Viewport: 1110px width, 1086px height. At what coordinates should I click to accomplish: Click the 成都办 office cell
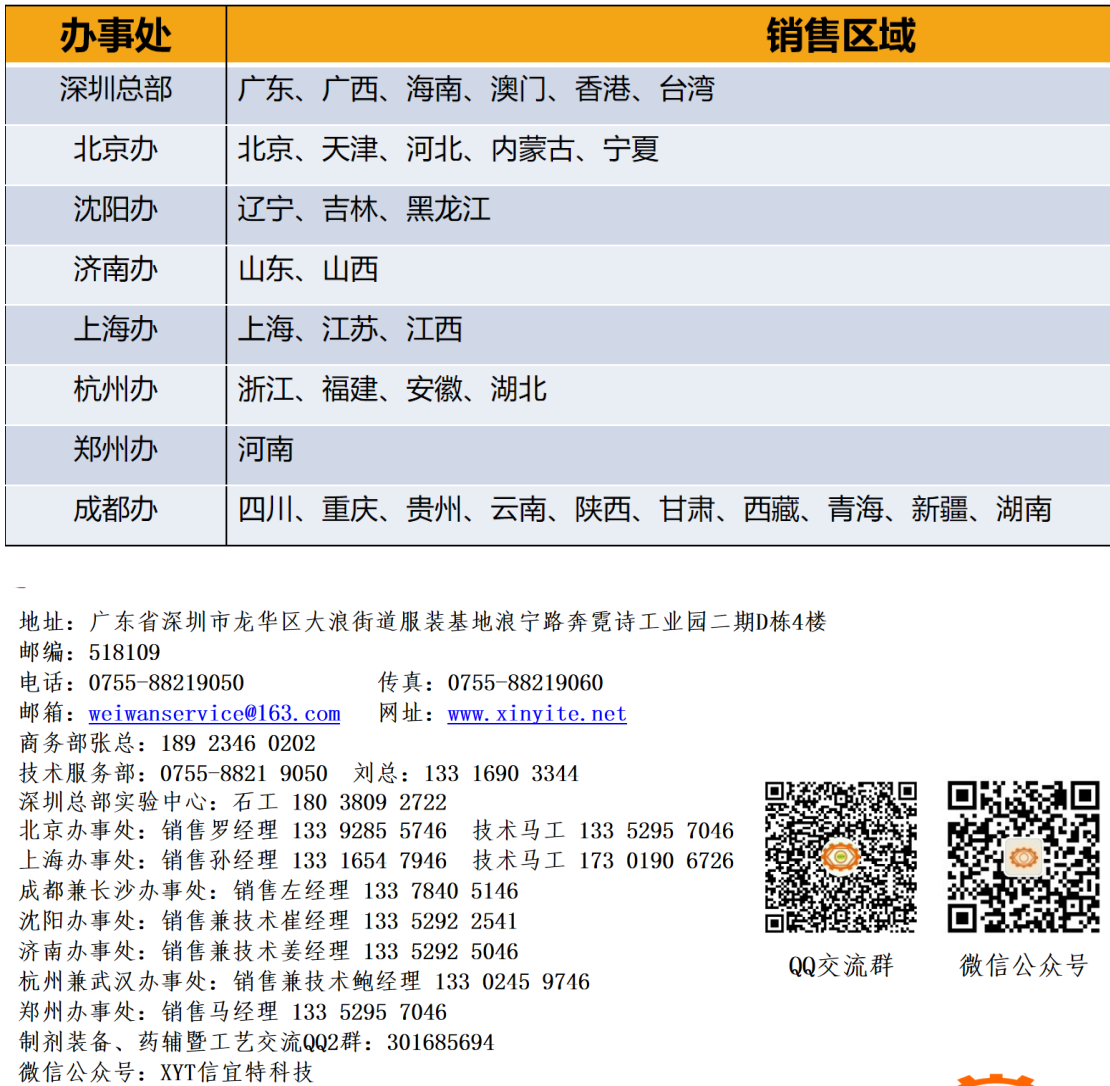(116, 510)
